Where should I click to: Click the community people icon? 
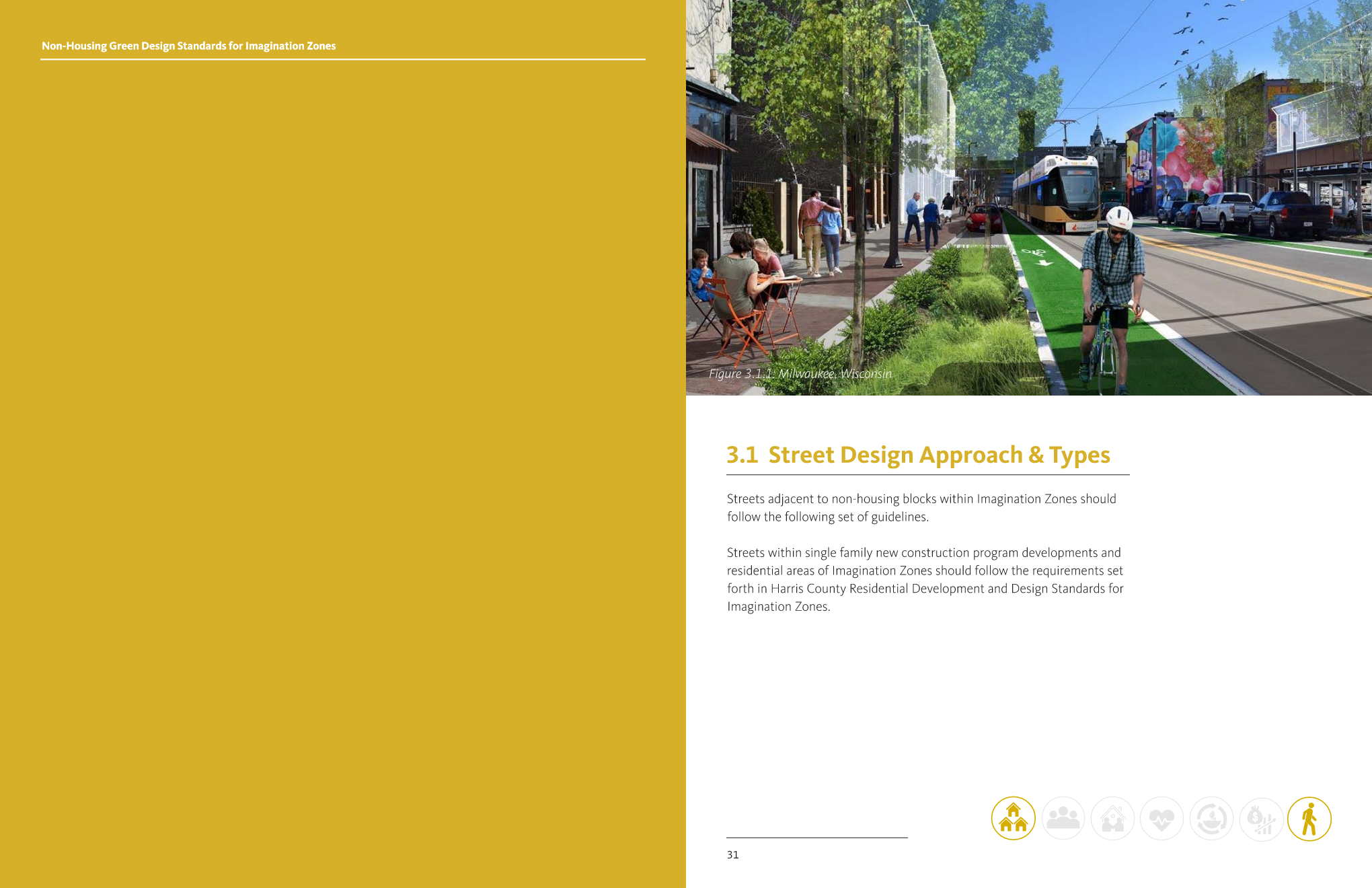coord(1062,817)
